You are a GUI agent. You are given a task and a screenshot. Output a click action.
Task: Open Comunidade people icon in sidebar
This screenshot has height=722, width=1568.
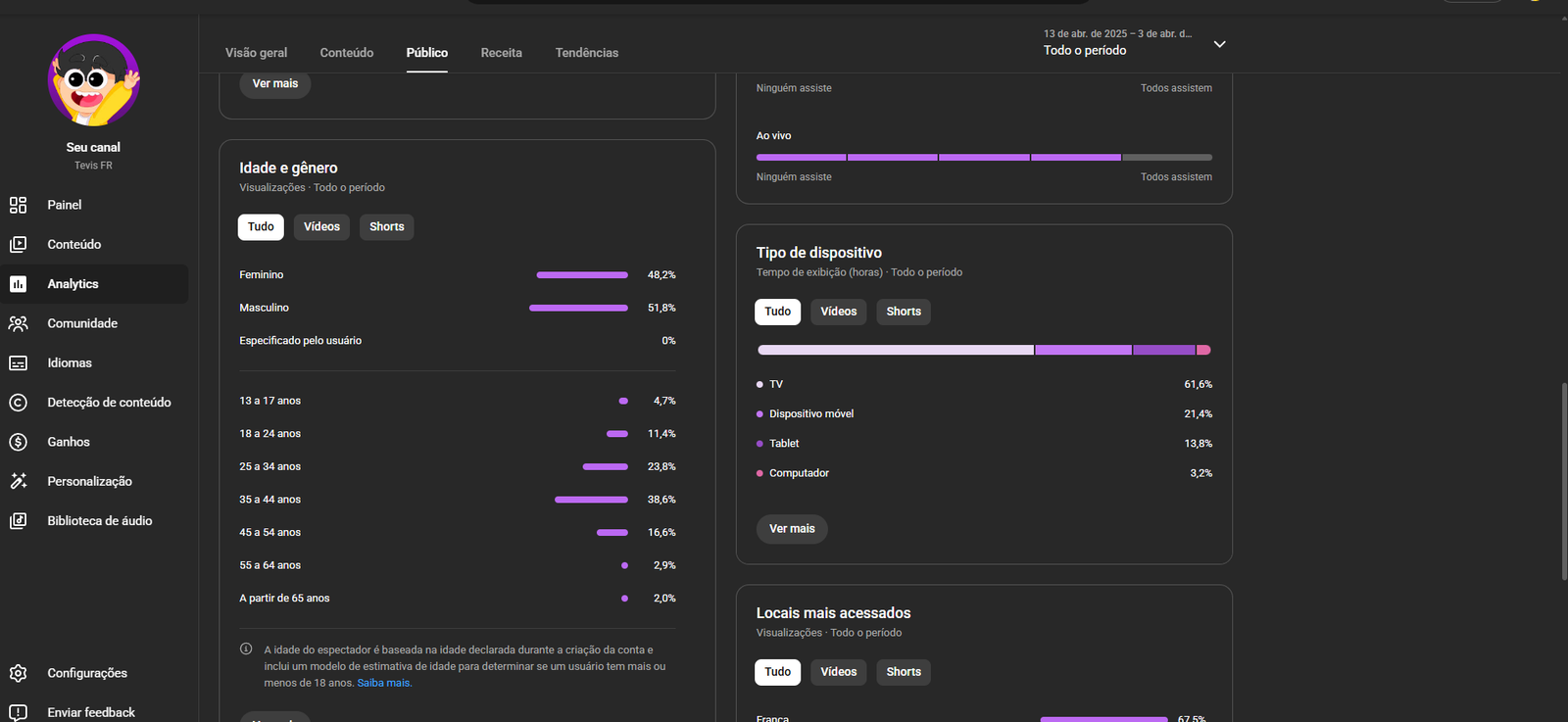click(x=18, y=323)
